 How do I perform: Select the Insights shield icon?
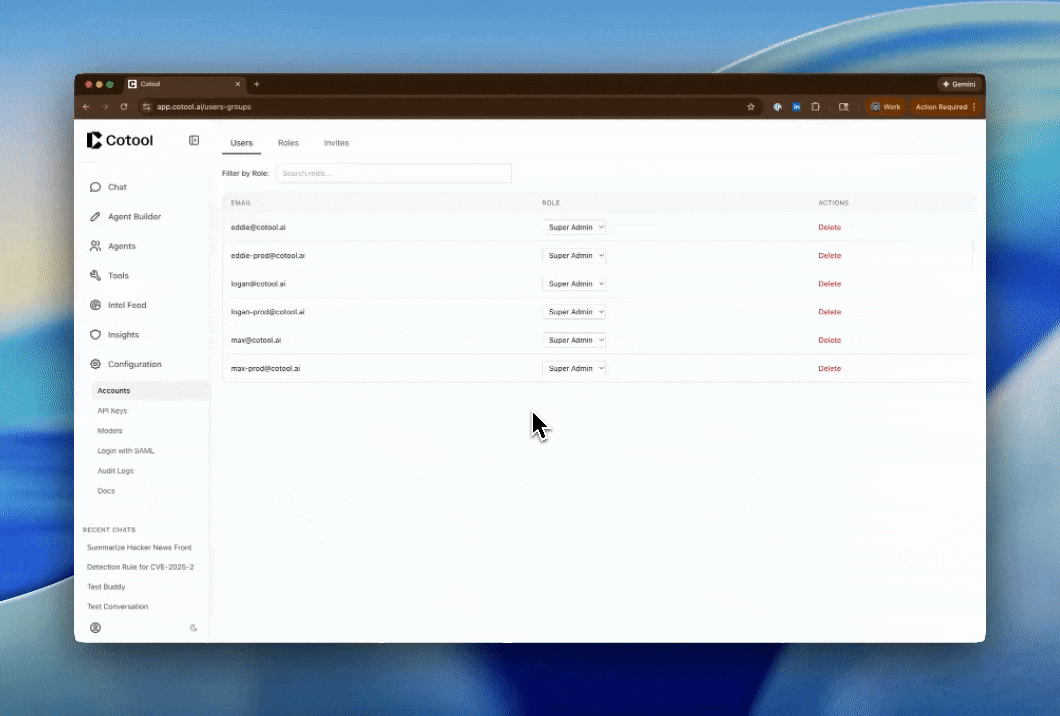95,334
